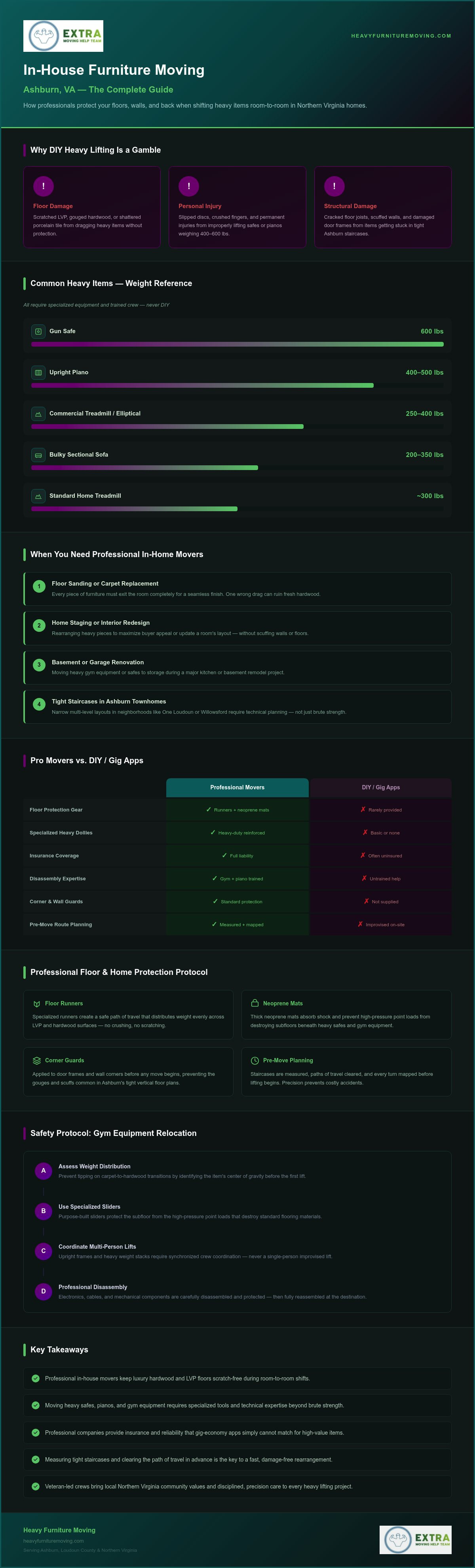475x1568 pixels.
Task: Select the Professional Movers column header
Action: tap(237, 788)
